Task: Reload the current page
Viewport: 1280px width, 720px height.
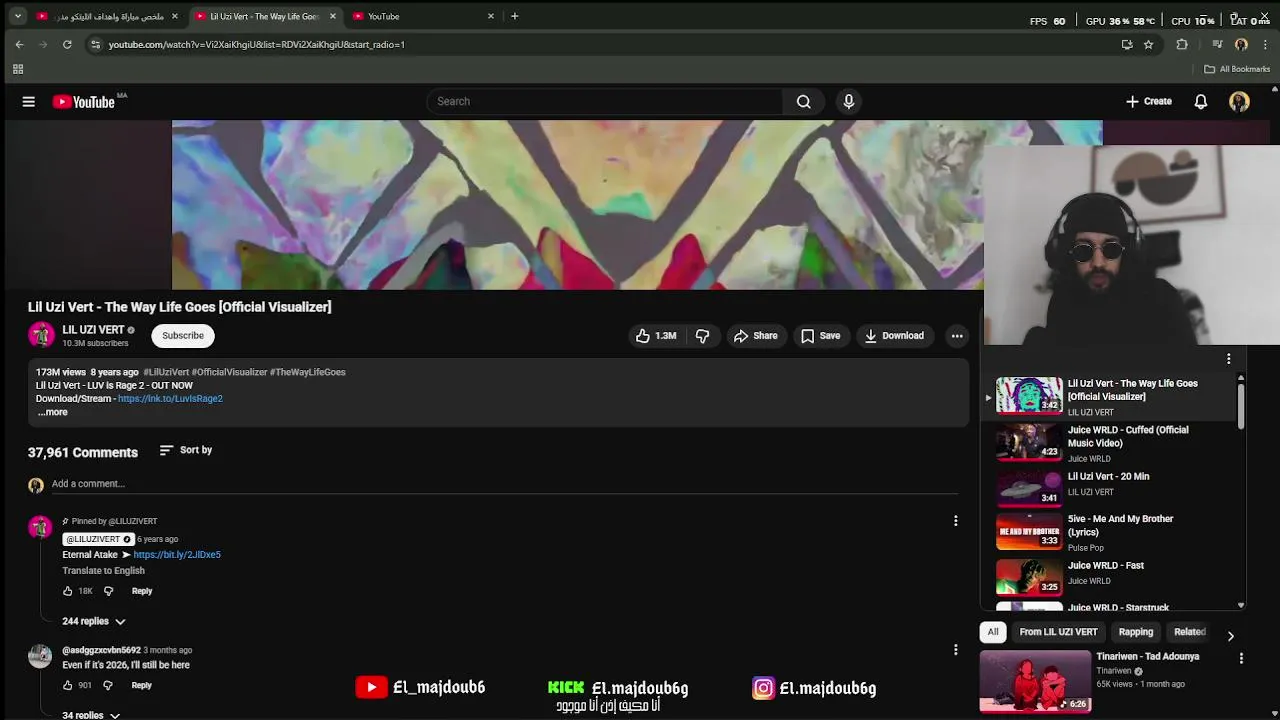Action: tap(67, 44)
